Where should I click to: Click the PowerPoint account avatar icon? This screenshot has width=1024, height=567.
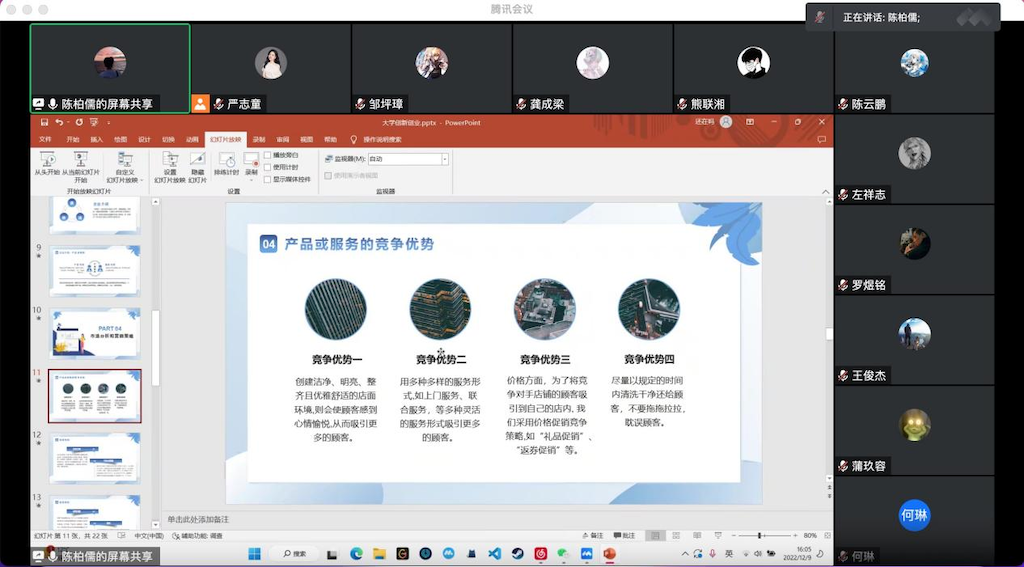(726, 122)
